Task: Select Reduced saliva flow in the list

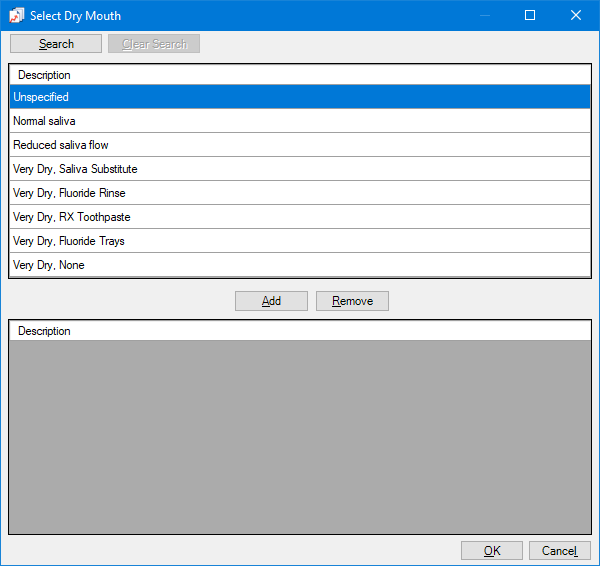Action: (300, 145)
